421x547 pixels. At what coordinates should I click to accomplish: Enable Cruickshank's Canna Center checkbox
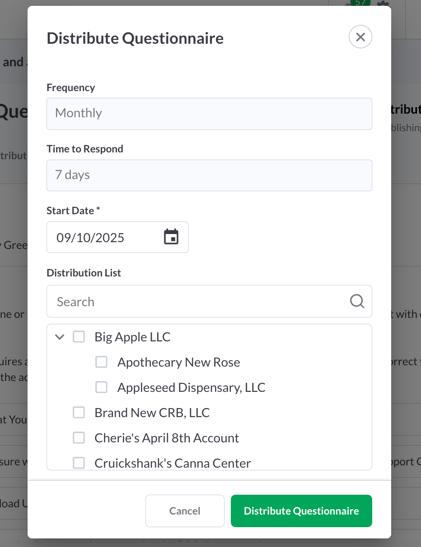pyautogui.click(x=79, y=463)
